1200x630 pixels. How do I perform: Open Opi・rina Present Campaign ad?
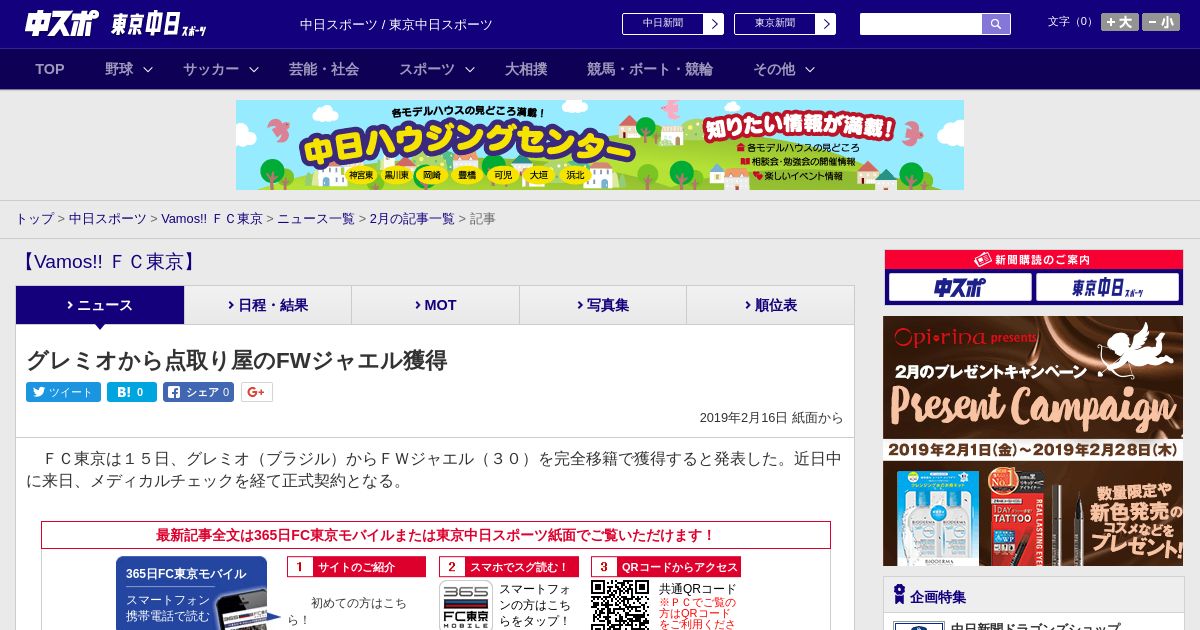click(1033, 441)
